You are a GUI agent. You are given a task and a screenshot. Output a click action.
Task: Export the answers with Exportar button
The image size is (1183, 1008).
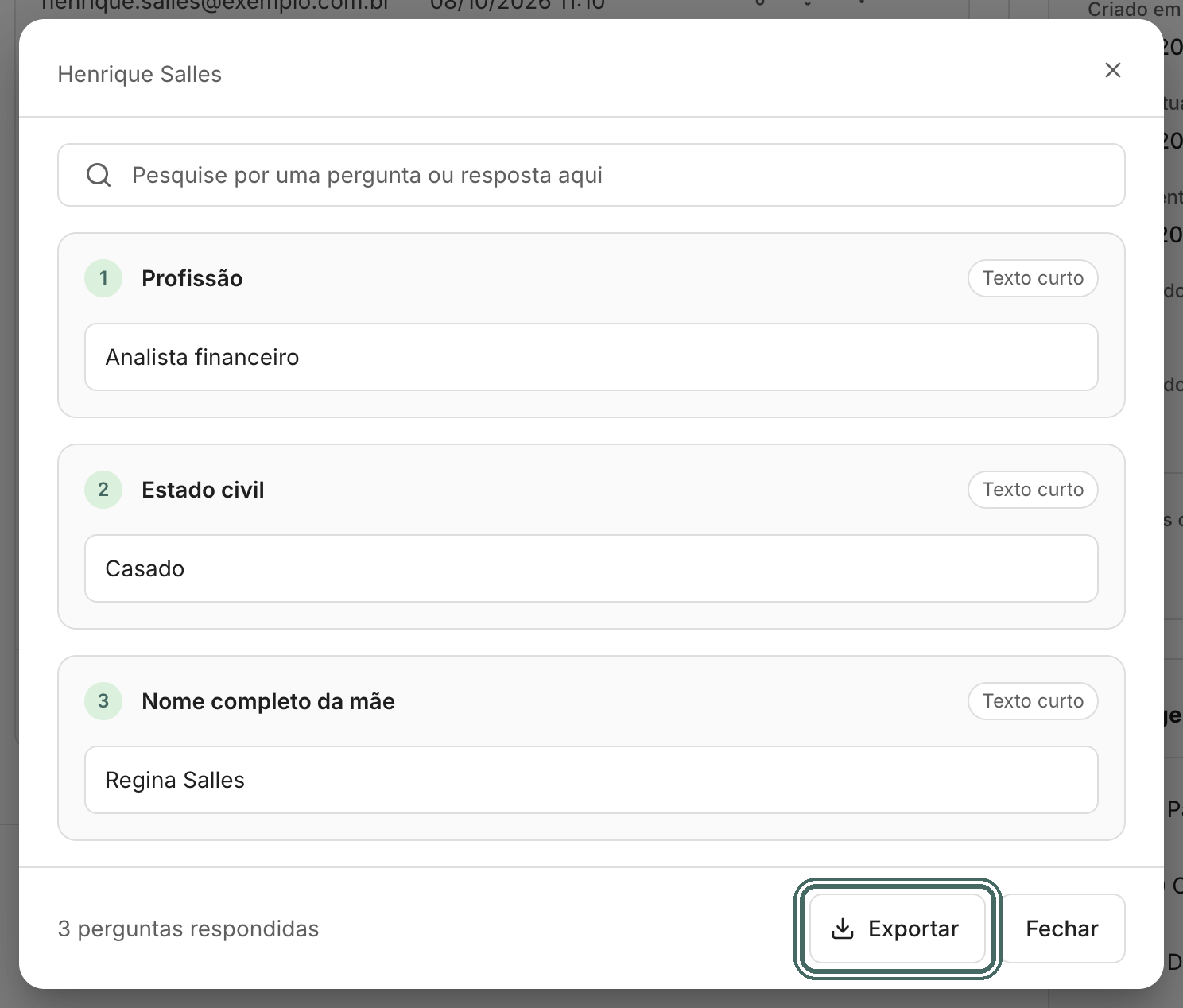click(x=897, y=929)
